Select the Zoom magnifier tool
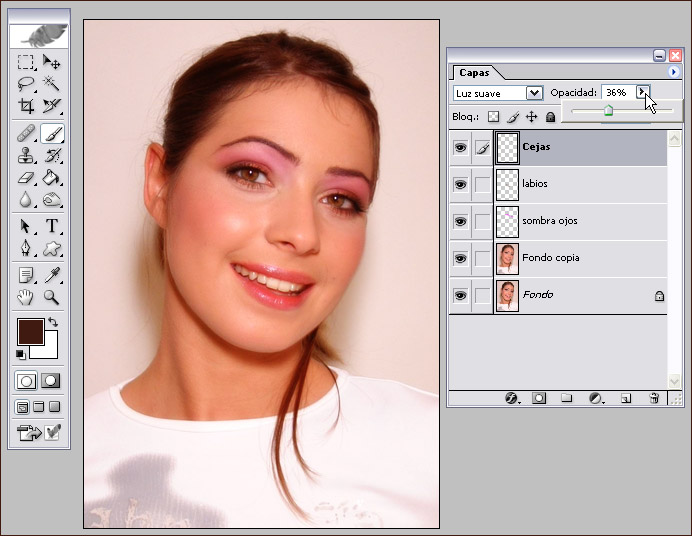Viewport: 692px width, 536px height. click(x=52, y=297)
